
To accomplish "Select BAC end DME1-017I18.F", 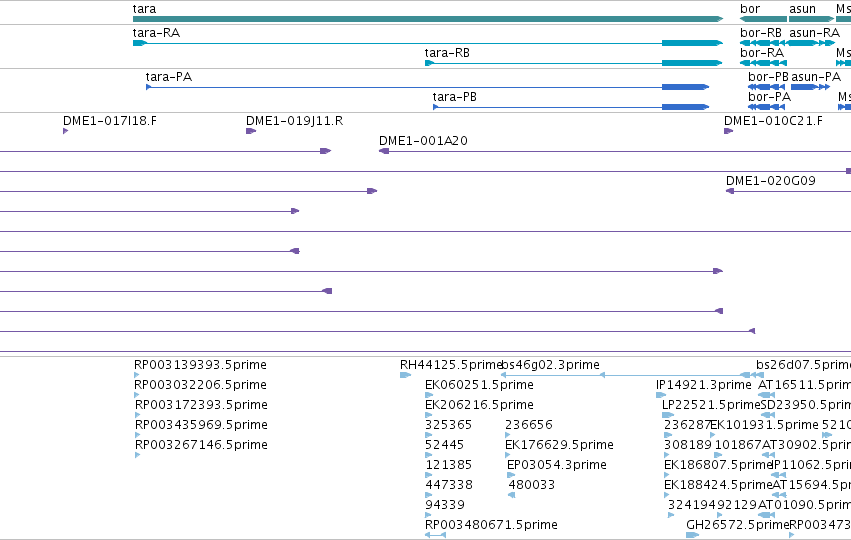I will pos(110,120).
